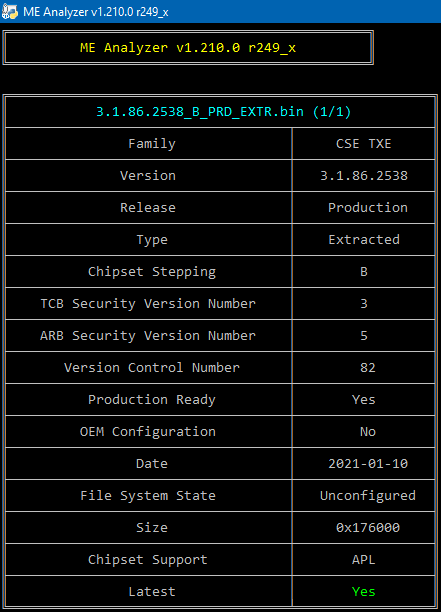
Task: Click the Chipset Stepping label
Action: click(x=152, y=272)
